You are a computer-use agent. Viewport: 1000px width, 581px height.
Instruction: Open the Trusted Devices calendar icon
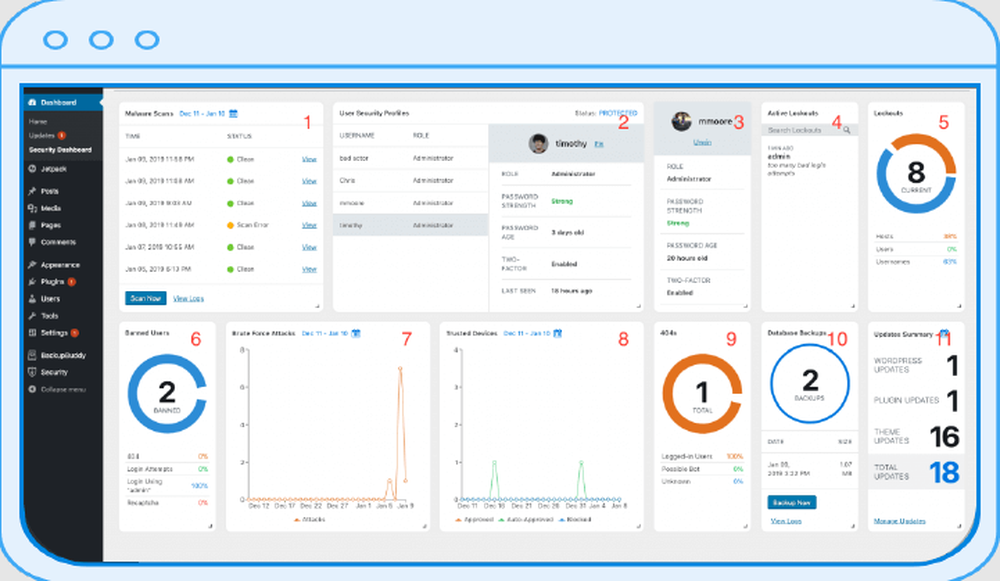[x=557, y=333]
